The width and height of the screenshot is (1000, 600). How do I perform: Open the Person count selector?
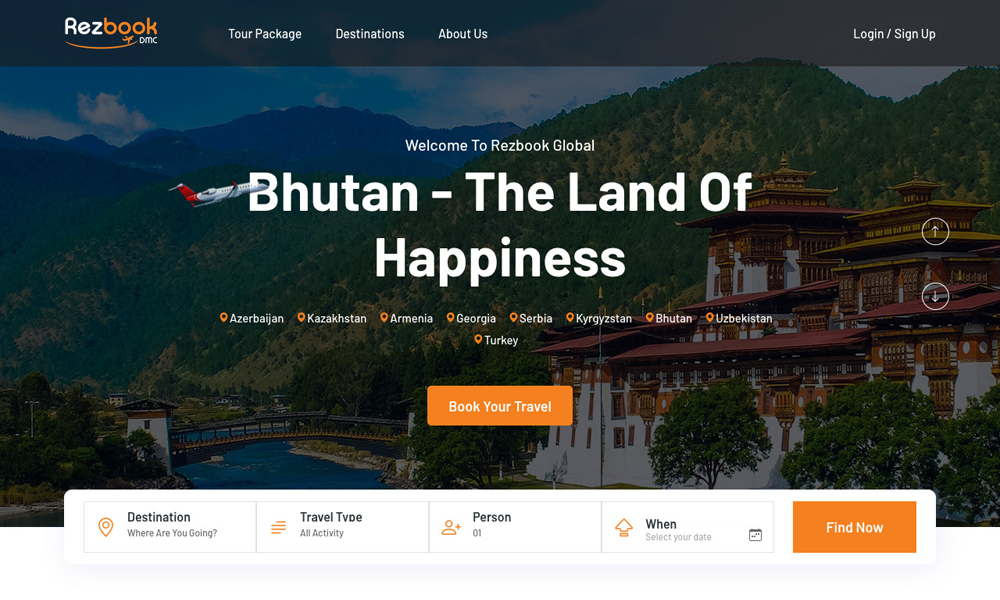(515, 527)
